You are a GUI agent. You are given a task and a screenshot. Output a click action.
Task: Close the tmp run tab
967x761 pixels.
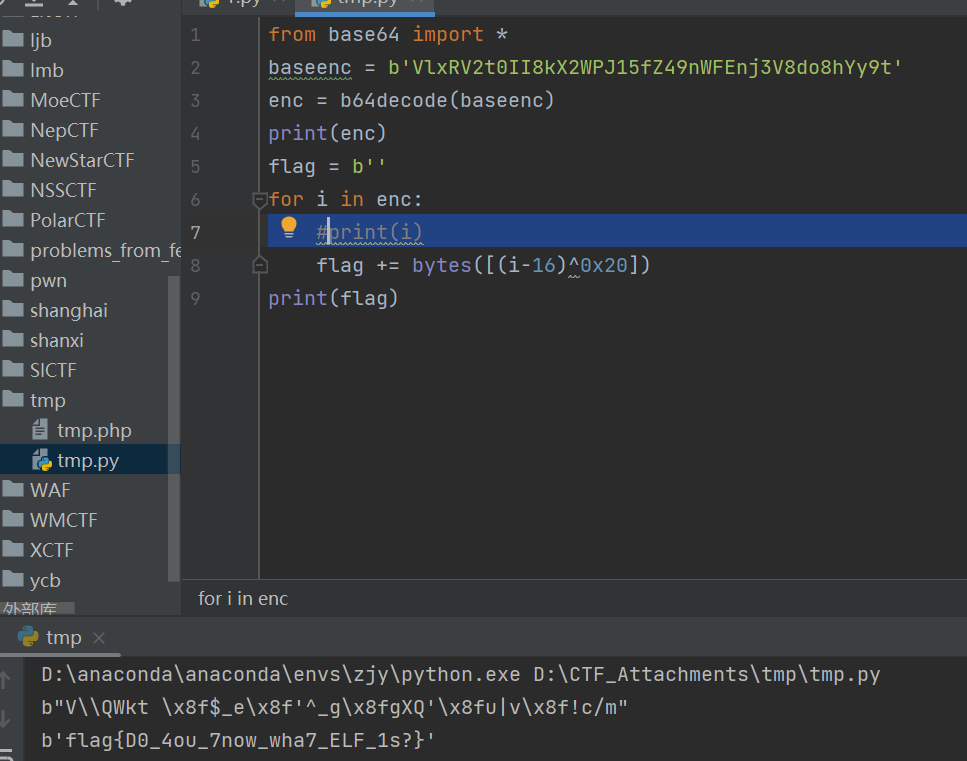click(99, 638)
